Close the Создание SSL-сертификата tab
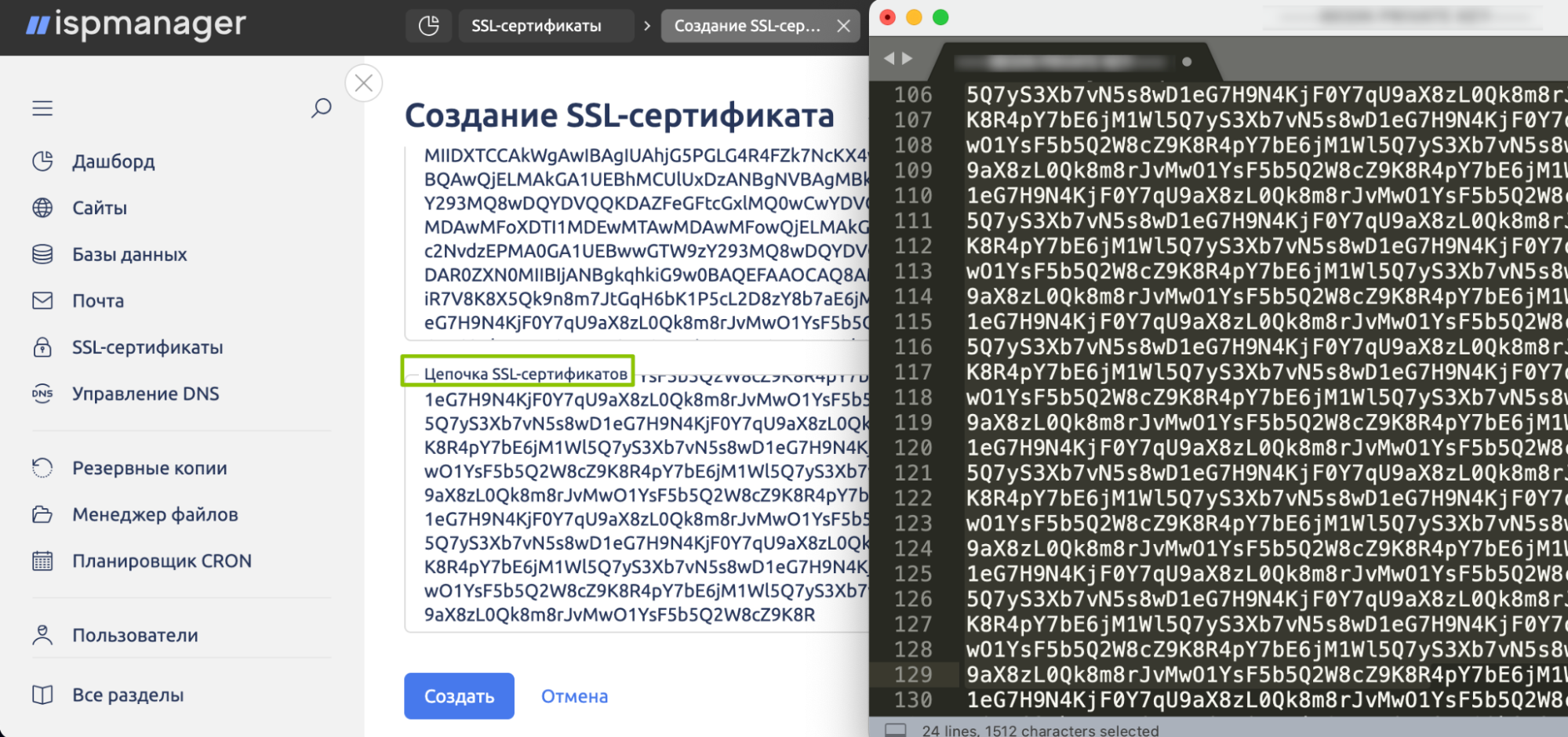The height and width of the screenshot is (737, 1568). tap(844, 26)
